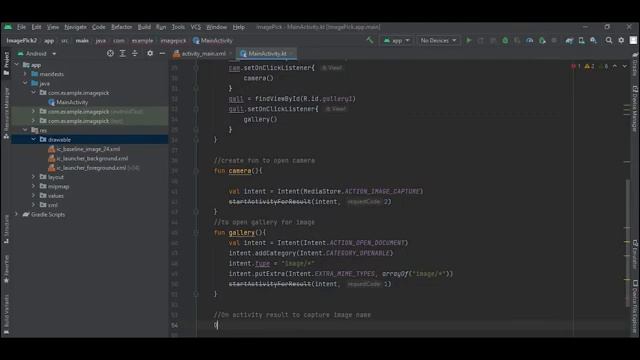Viewport: 640px width, 360px height.
Task: Open the Build menu
Action: click(x=144, y=27)
